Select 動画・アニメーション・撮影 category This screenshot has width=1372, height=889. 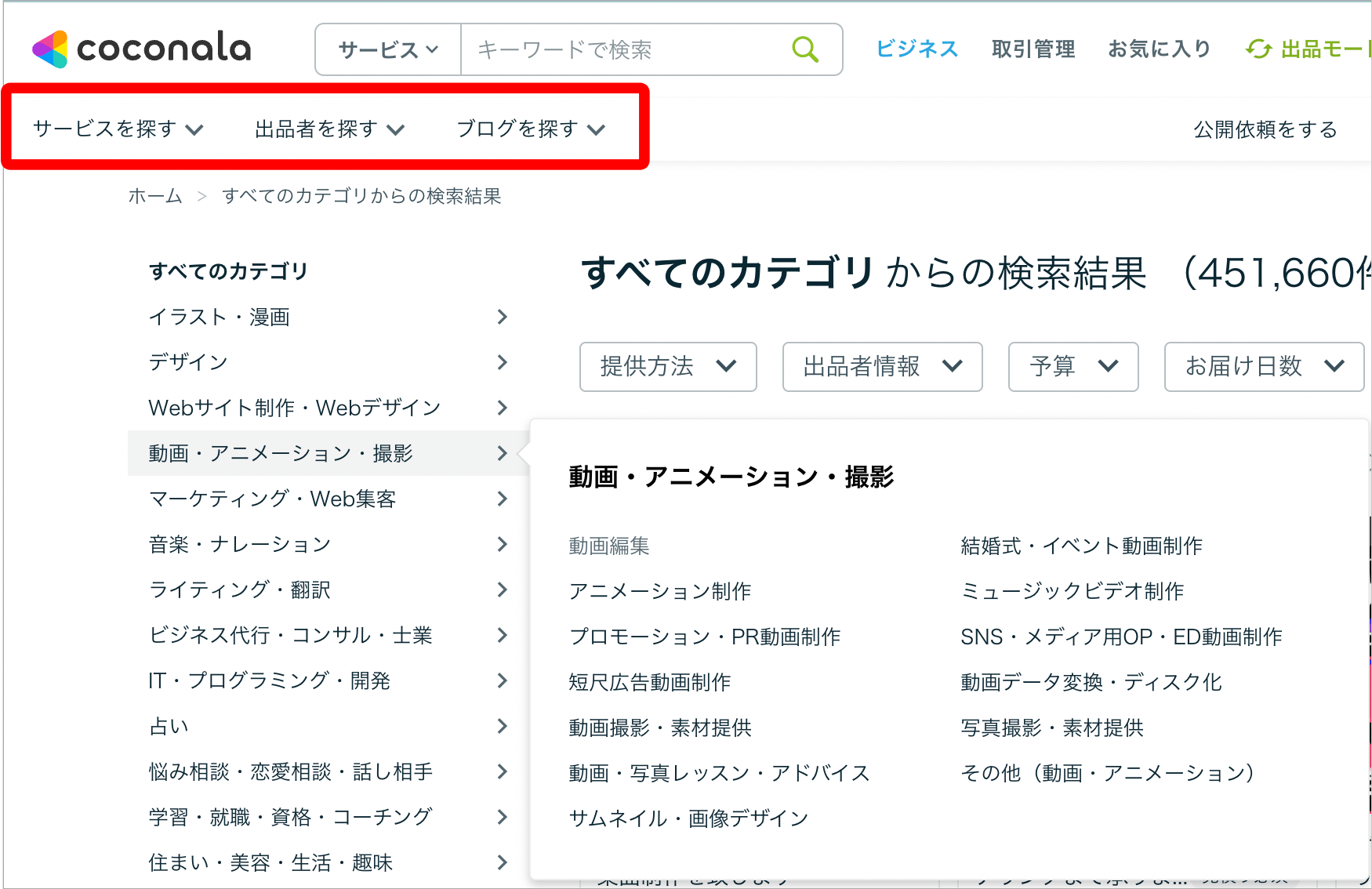pos(328,453)
